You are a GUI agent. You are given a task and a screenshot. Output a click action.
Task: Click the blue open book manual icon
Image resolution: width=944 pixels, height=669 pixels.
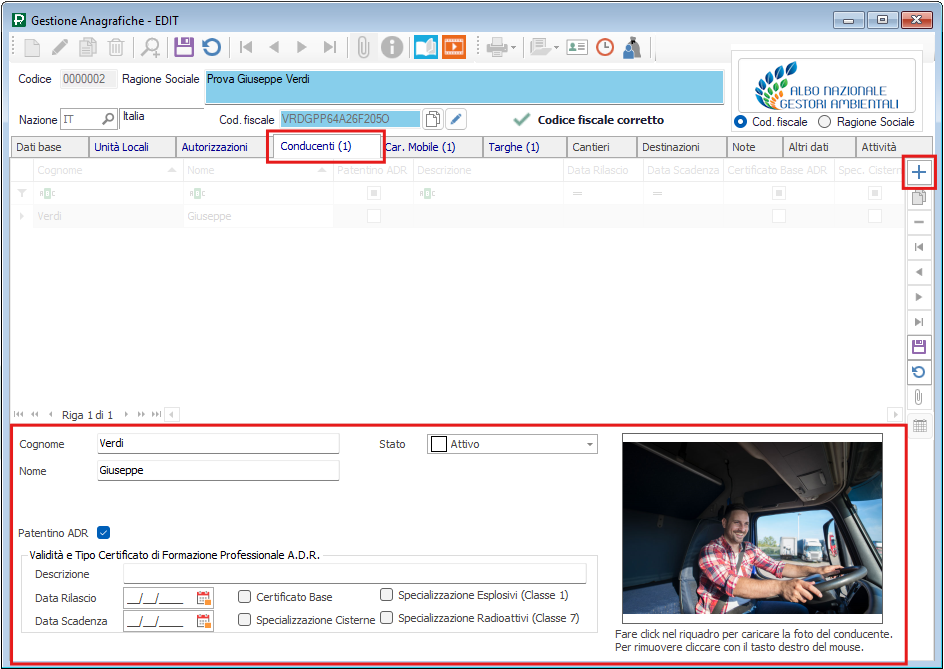[x=426, y=47]
